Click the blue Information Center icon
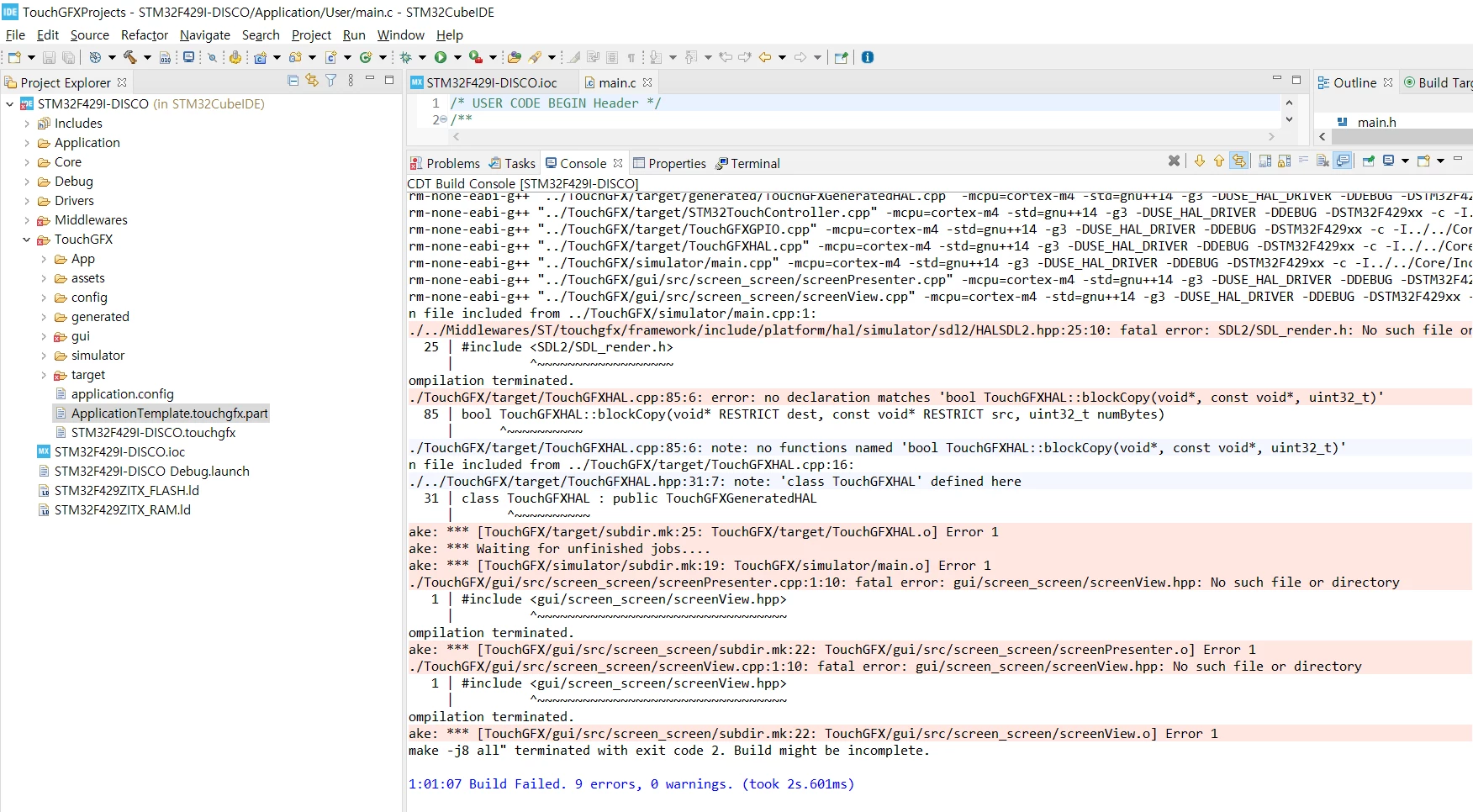Viewport: 1473px width, 812px height. pyautogui.click(x=868, y=57)
